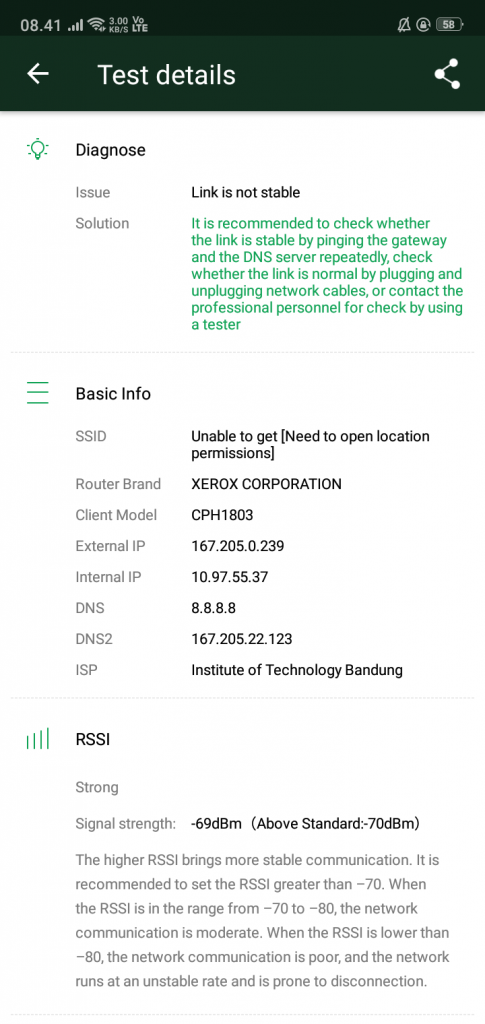Viewport: 485px width, 1024px height.
Task: Tap the battery indicator icon
Action: tap(449, 25)
